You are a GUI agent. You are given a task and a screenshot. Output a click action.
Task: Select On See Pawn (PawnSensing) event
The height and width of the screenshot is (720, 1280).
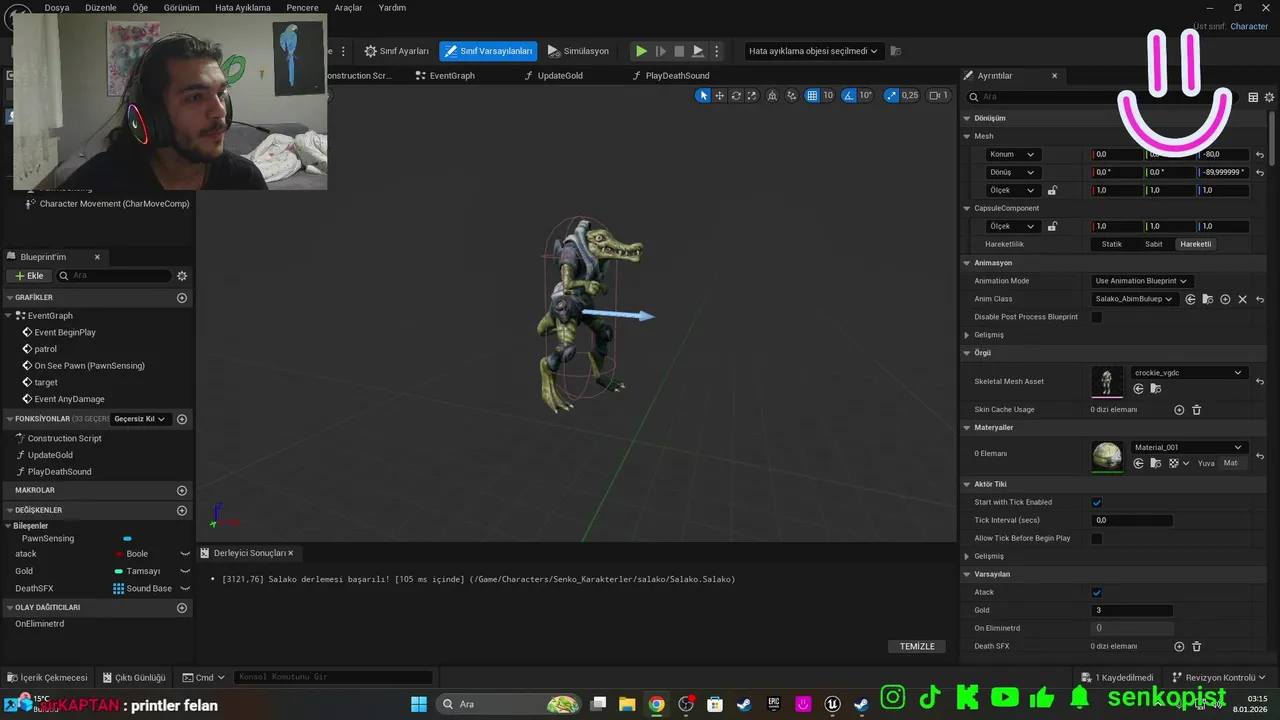point(89,366)
